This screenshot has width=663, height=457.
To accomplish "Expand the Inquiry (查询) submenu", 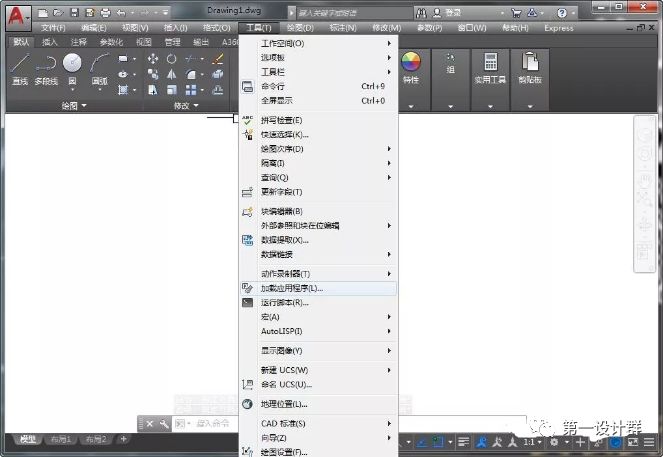I will (x=318, y=178).
